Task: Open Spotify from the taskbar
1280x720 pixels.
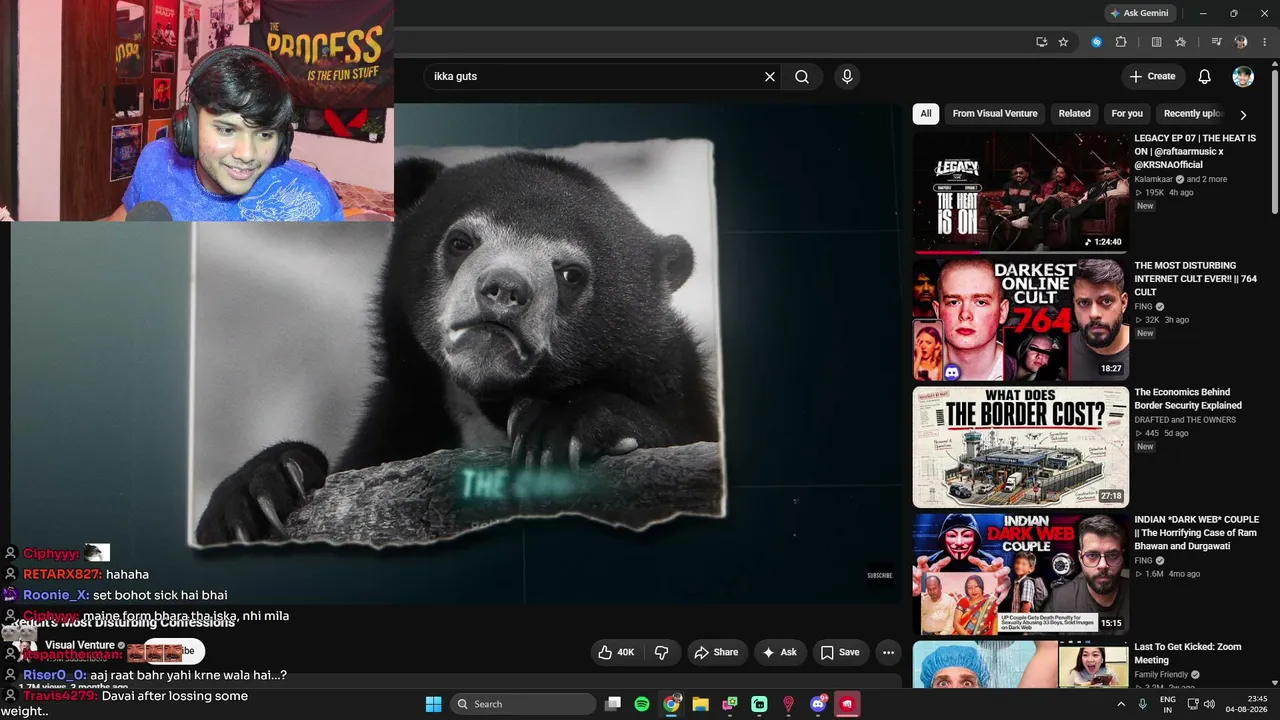Action: tap(642, 704)
